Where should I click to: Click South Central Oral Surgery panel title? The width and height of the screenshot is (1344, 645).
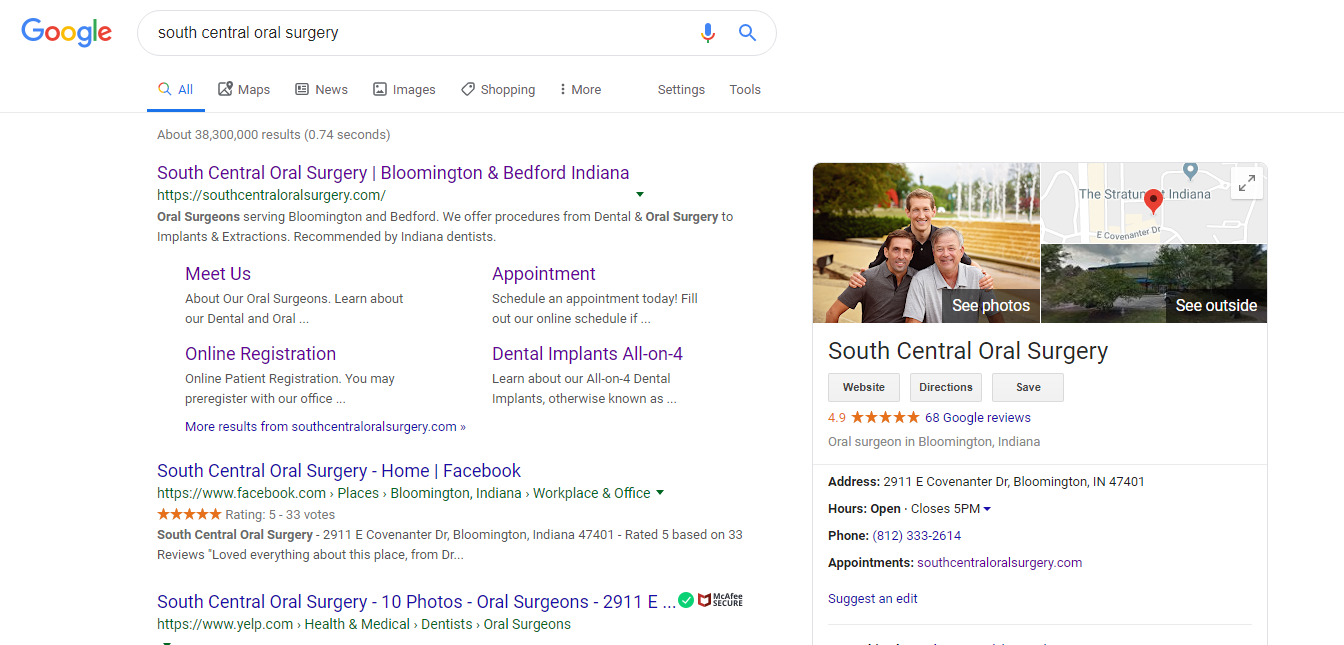coord(968,352)
